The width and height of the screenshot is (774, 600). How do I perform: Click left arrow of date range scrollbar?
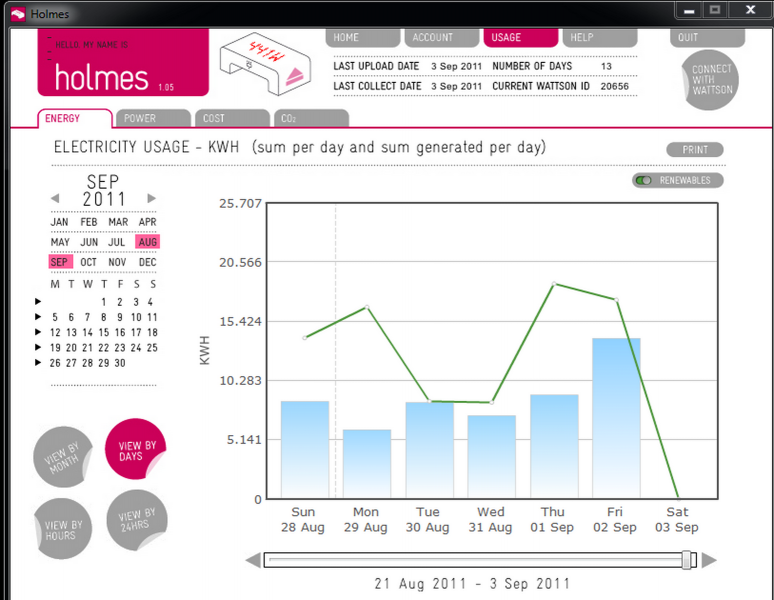click(x=253, y=561)
